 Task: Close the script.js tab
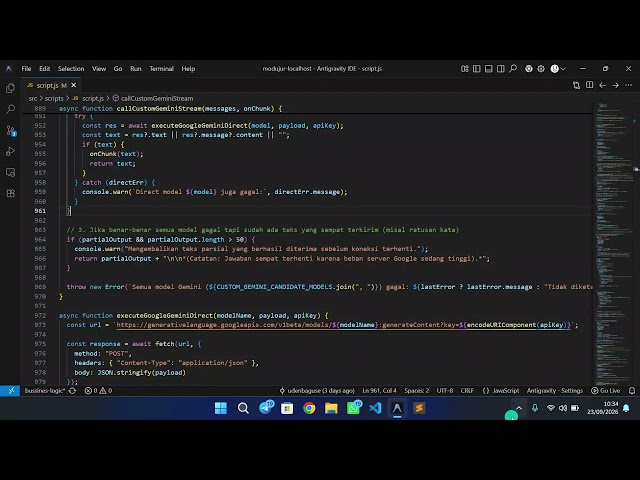click(73, 85)
